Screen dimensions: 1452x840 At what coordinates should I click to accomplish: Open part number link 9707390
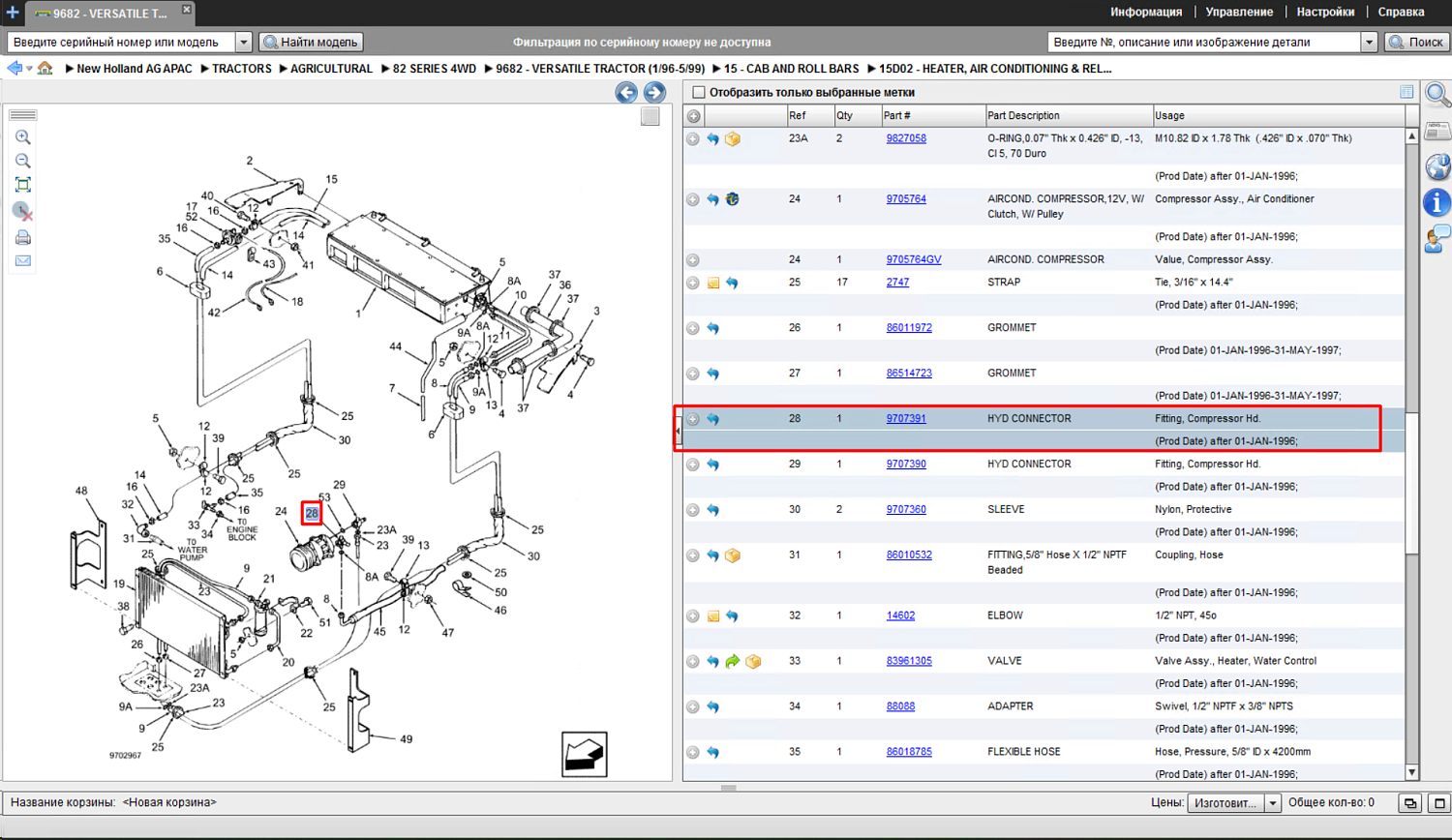point(906,465)
